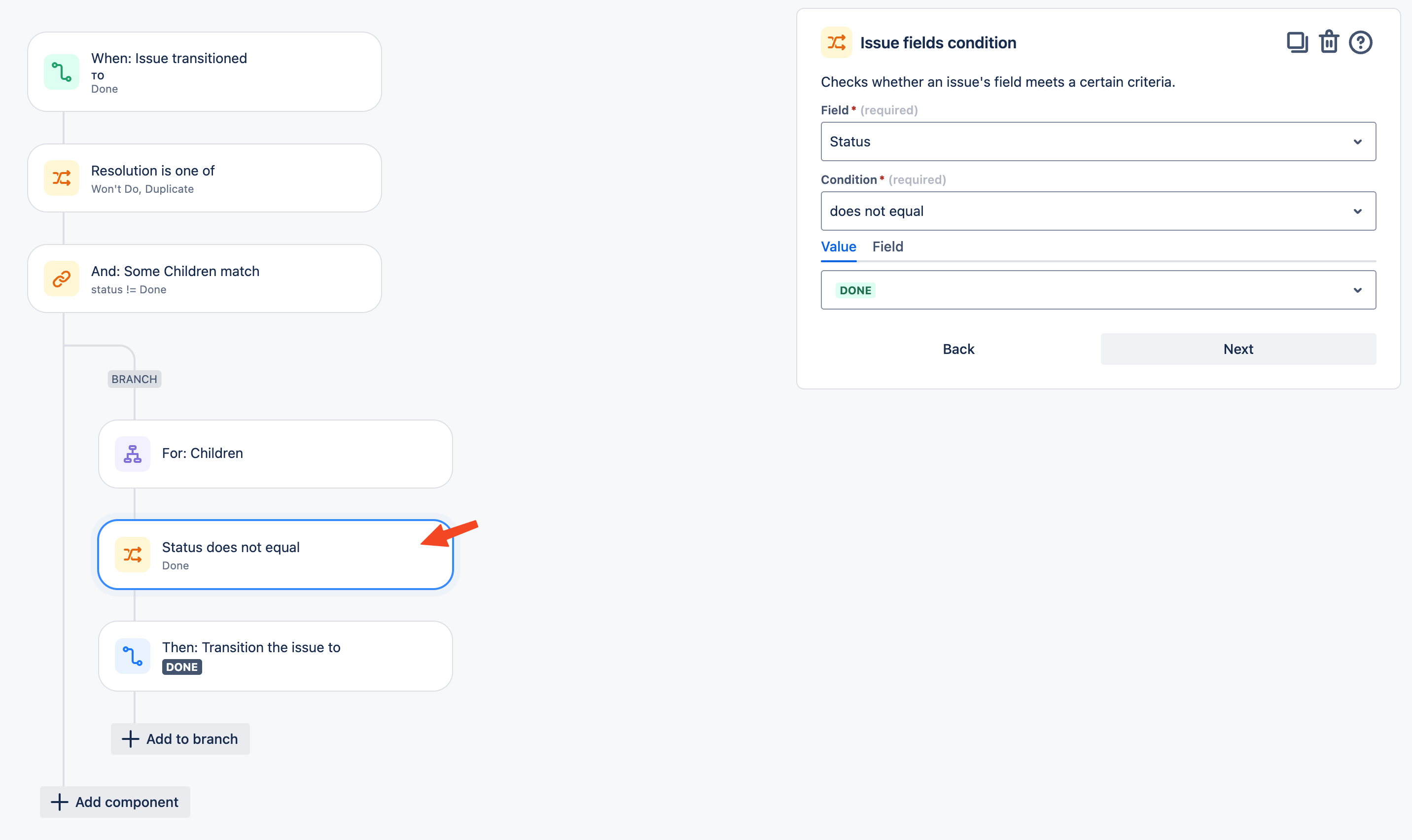Screen dimensions: 1412x840
Task: Click the blue Transition issue action icon
Action: click(133, 656)
